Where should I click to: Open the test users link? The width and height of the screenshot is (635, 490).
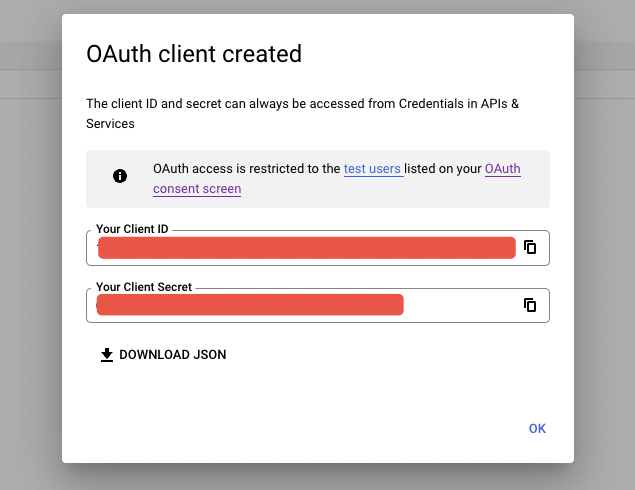373,168
